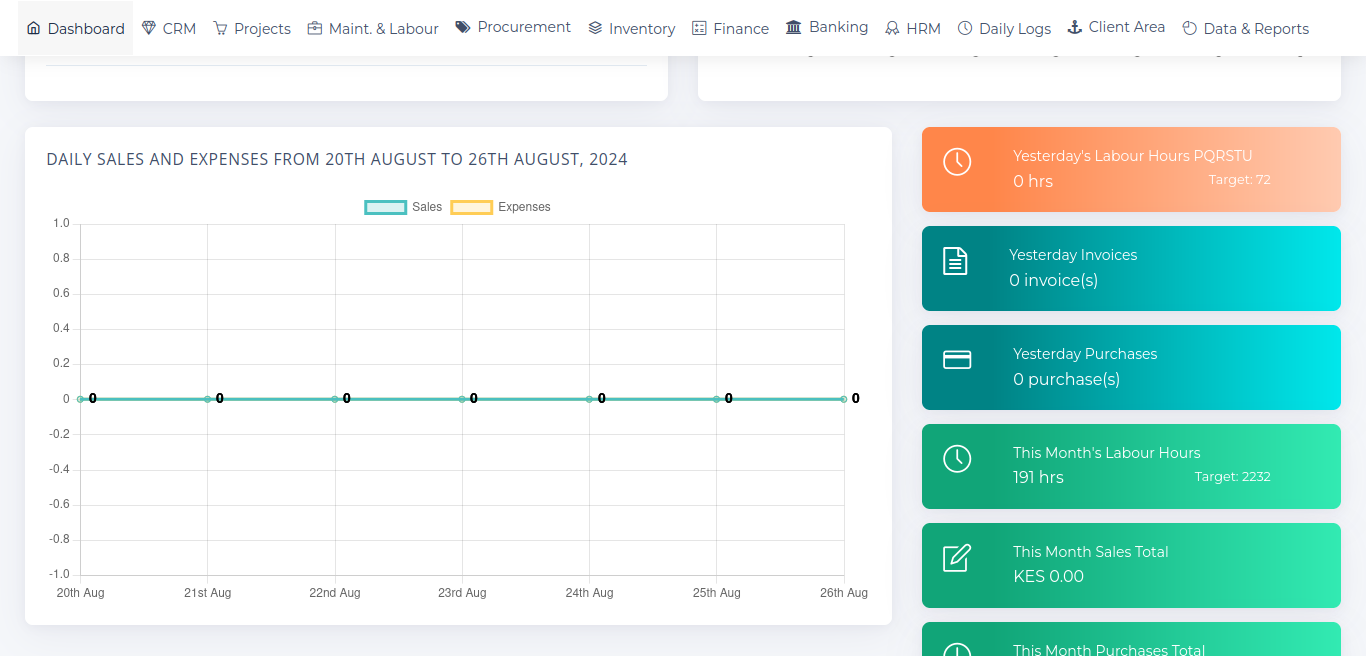The width and height of the screenshot is (1366, 656).
Task: Click the Projects cart icon
Action: pos(220,28)
